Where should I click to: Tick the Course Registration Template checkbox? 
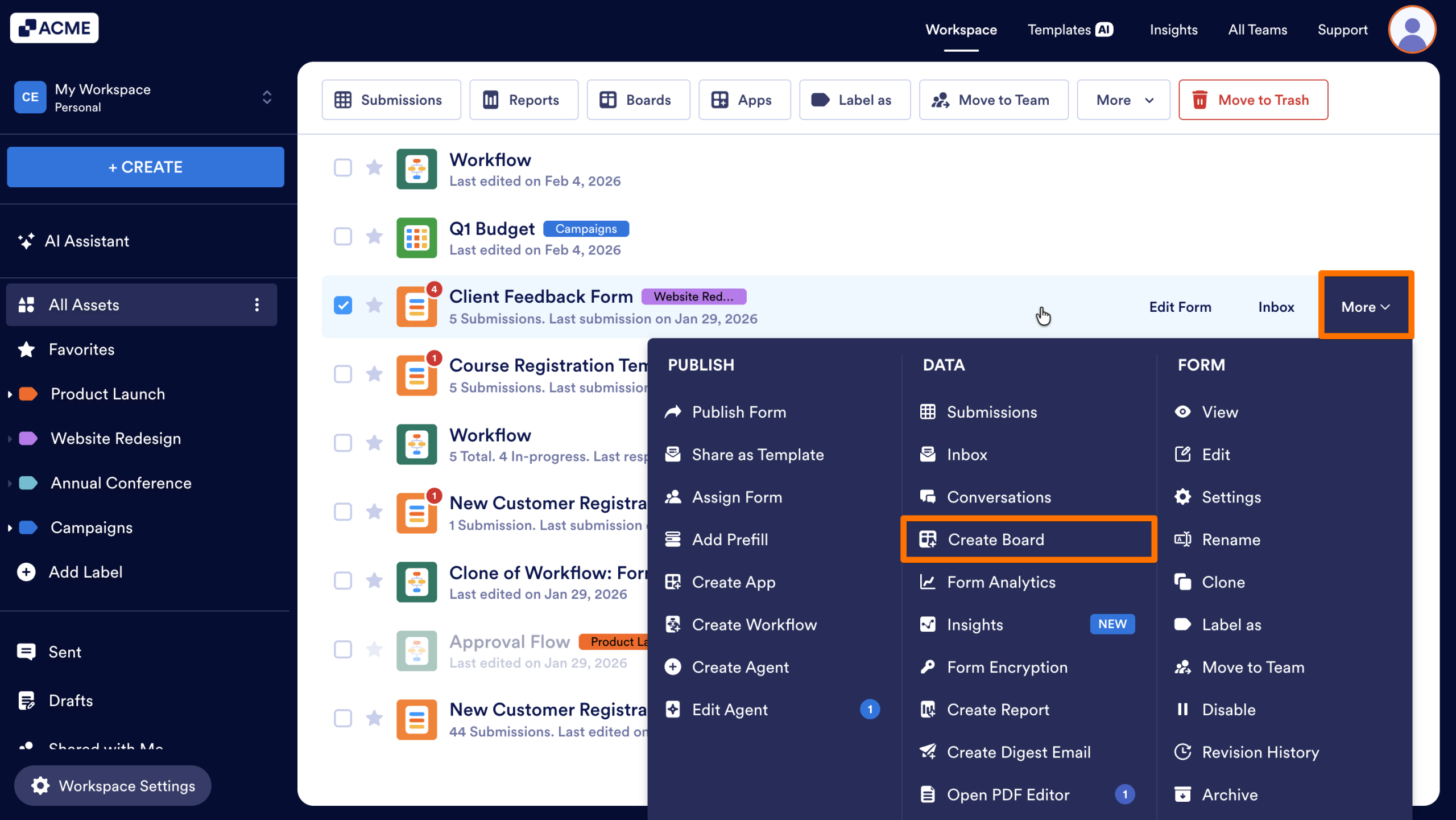point(343,374)
